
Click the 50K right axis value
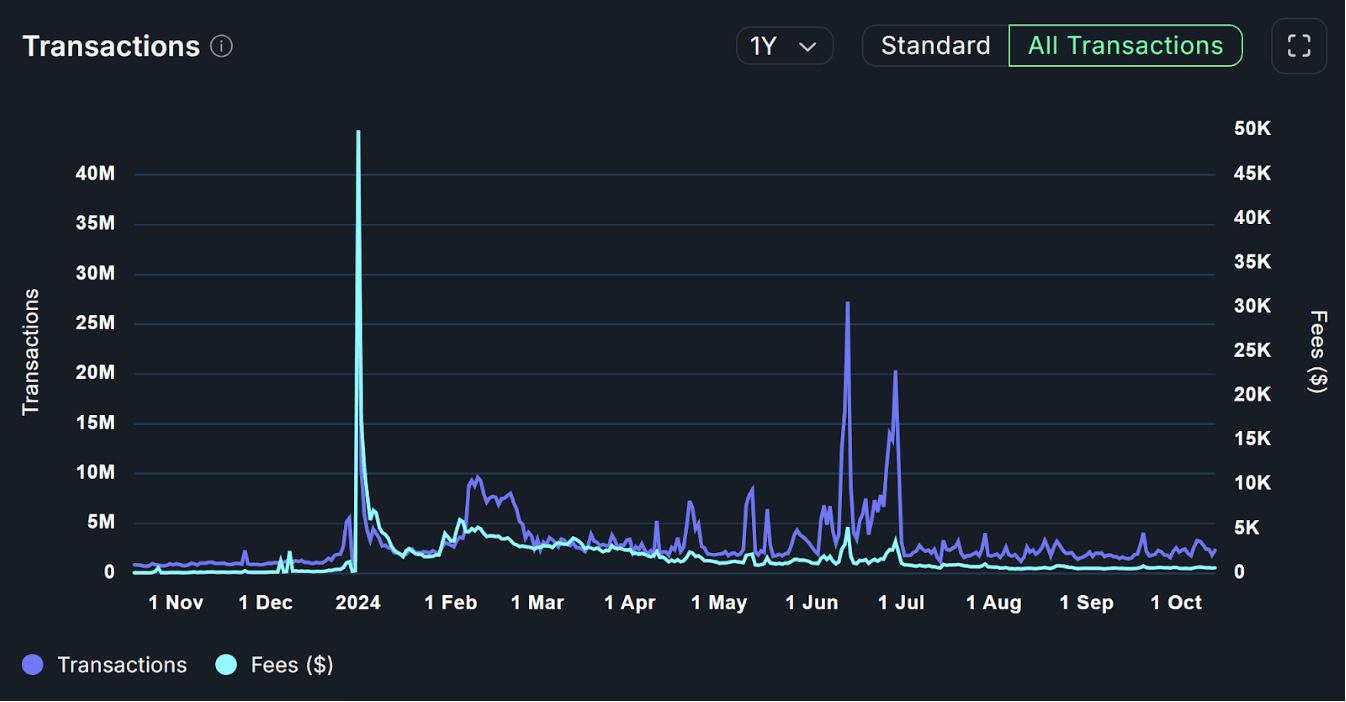tap(1252, 129)
